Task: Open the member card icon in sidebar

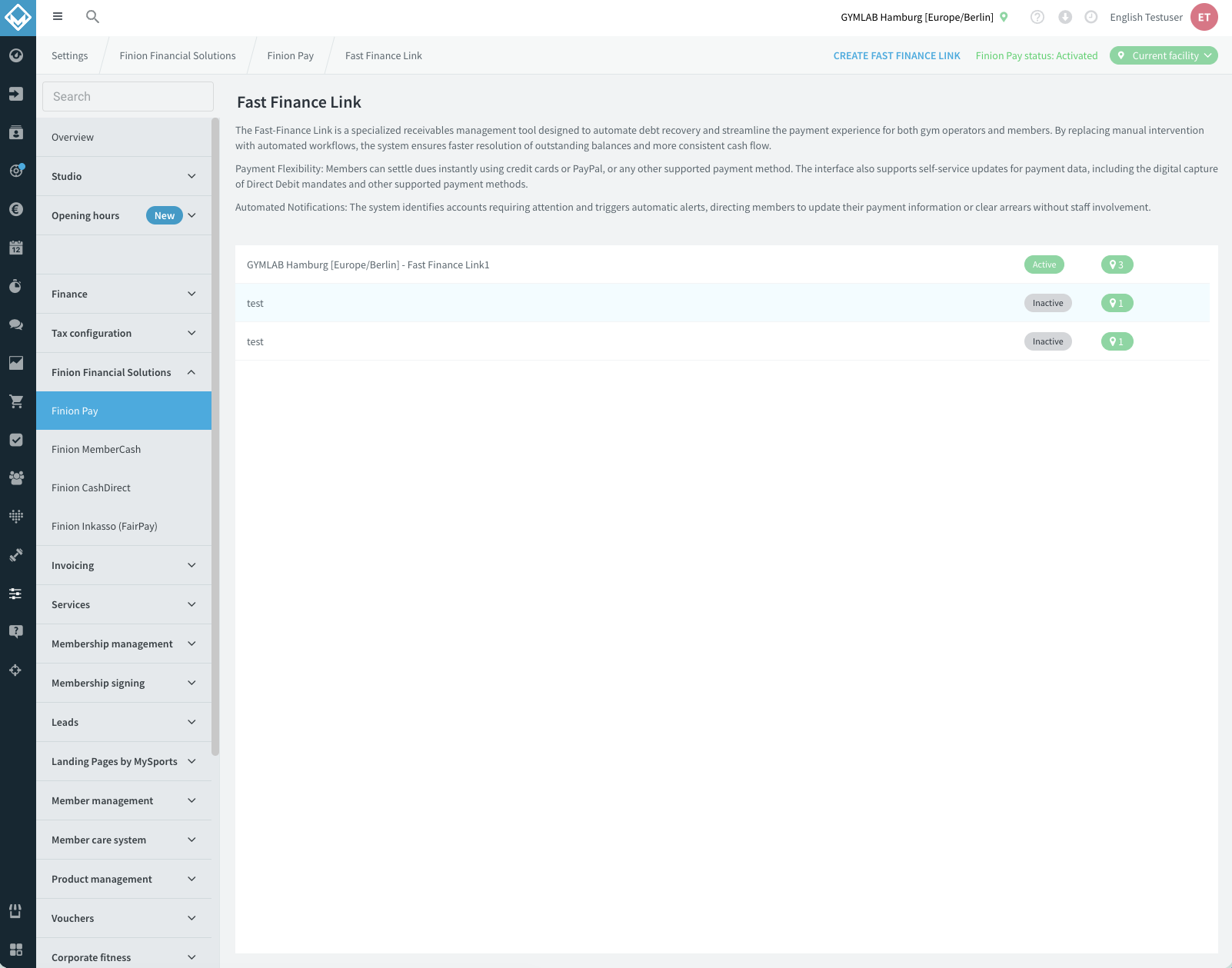Action: click(16, 132)
